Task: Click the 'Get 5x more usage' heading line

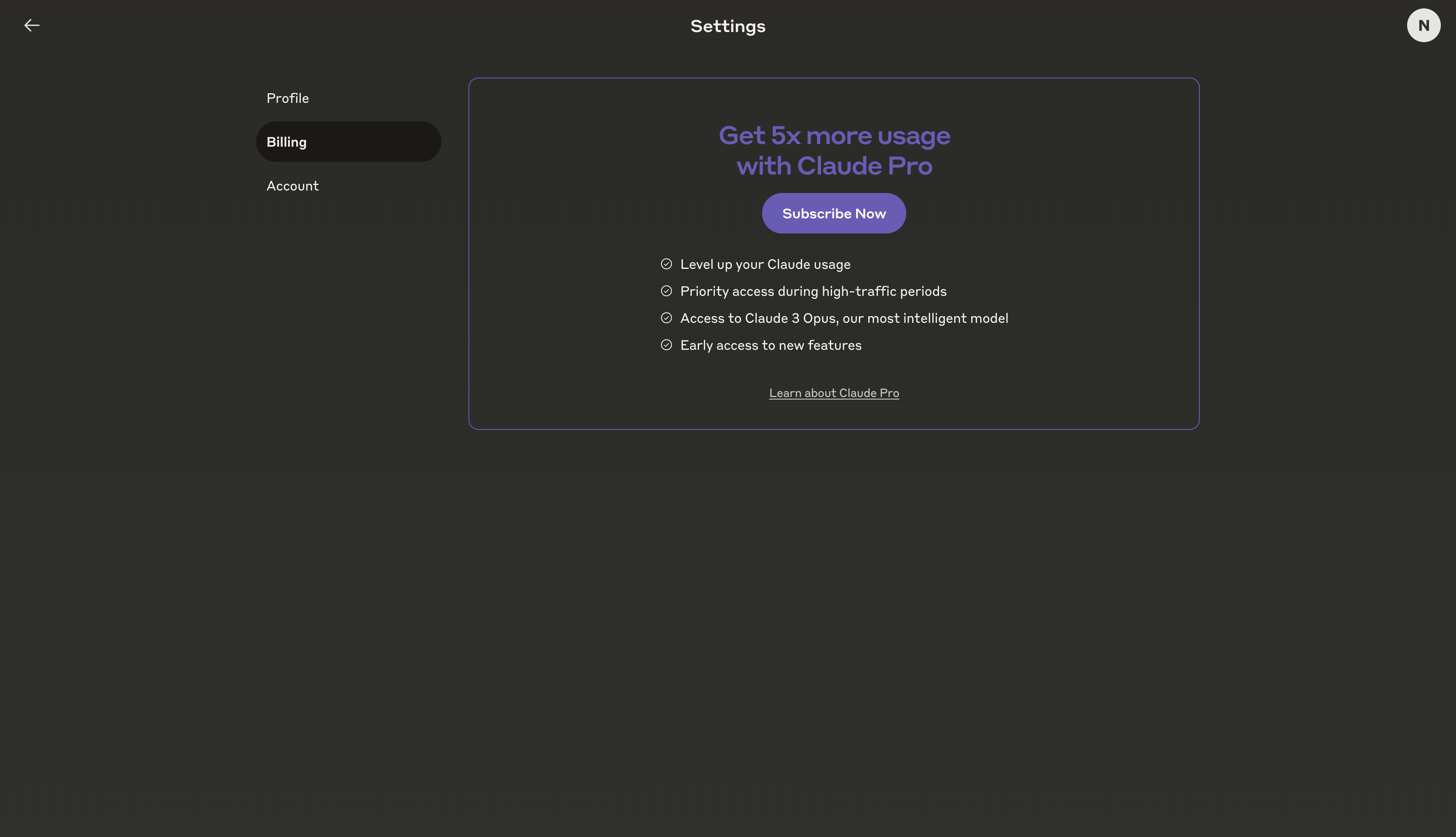Action: [x=834, y=136]
